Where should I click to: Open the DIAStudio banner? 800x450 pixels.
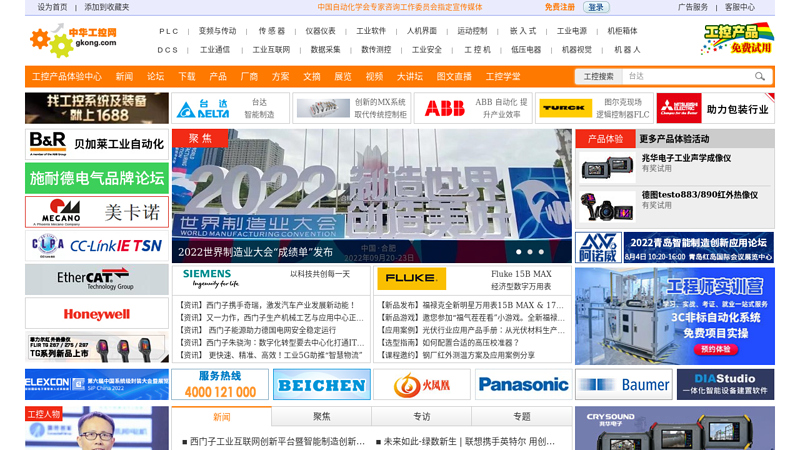pos(725,385)
